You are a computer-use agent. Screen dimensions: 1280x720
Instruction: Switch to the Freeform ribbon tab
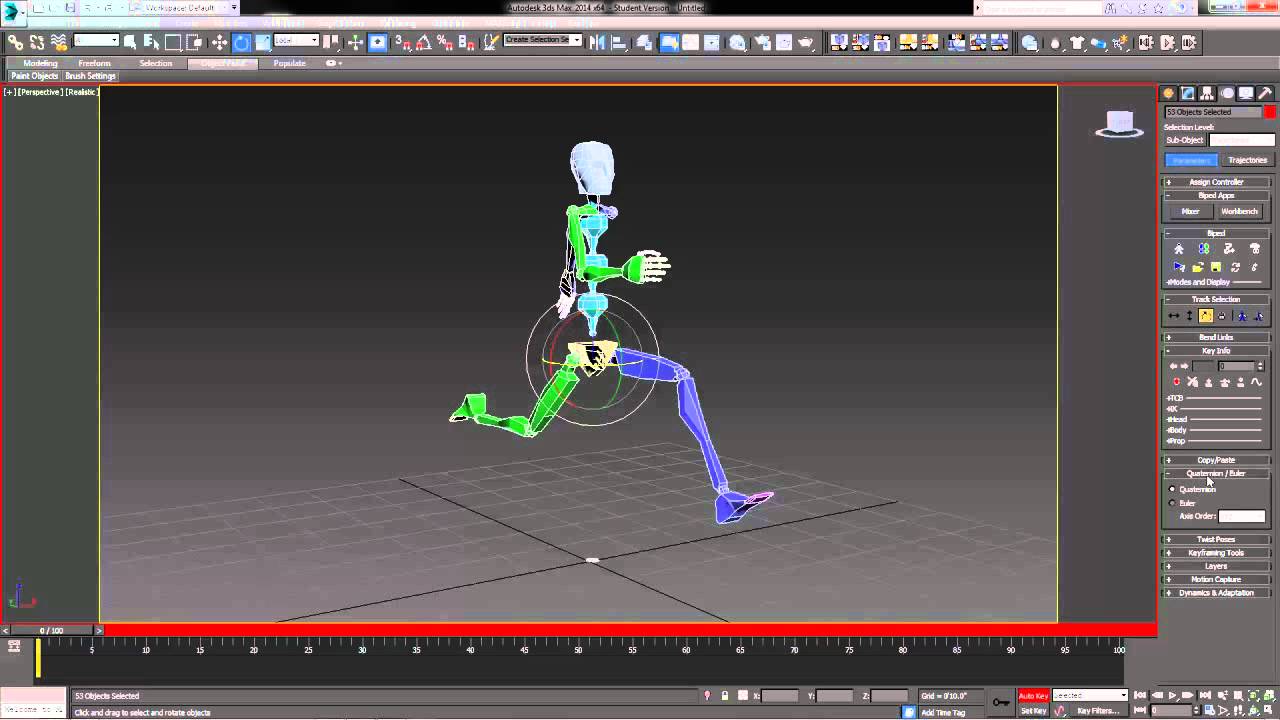pyautogui.click(x=95, y=63)
